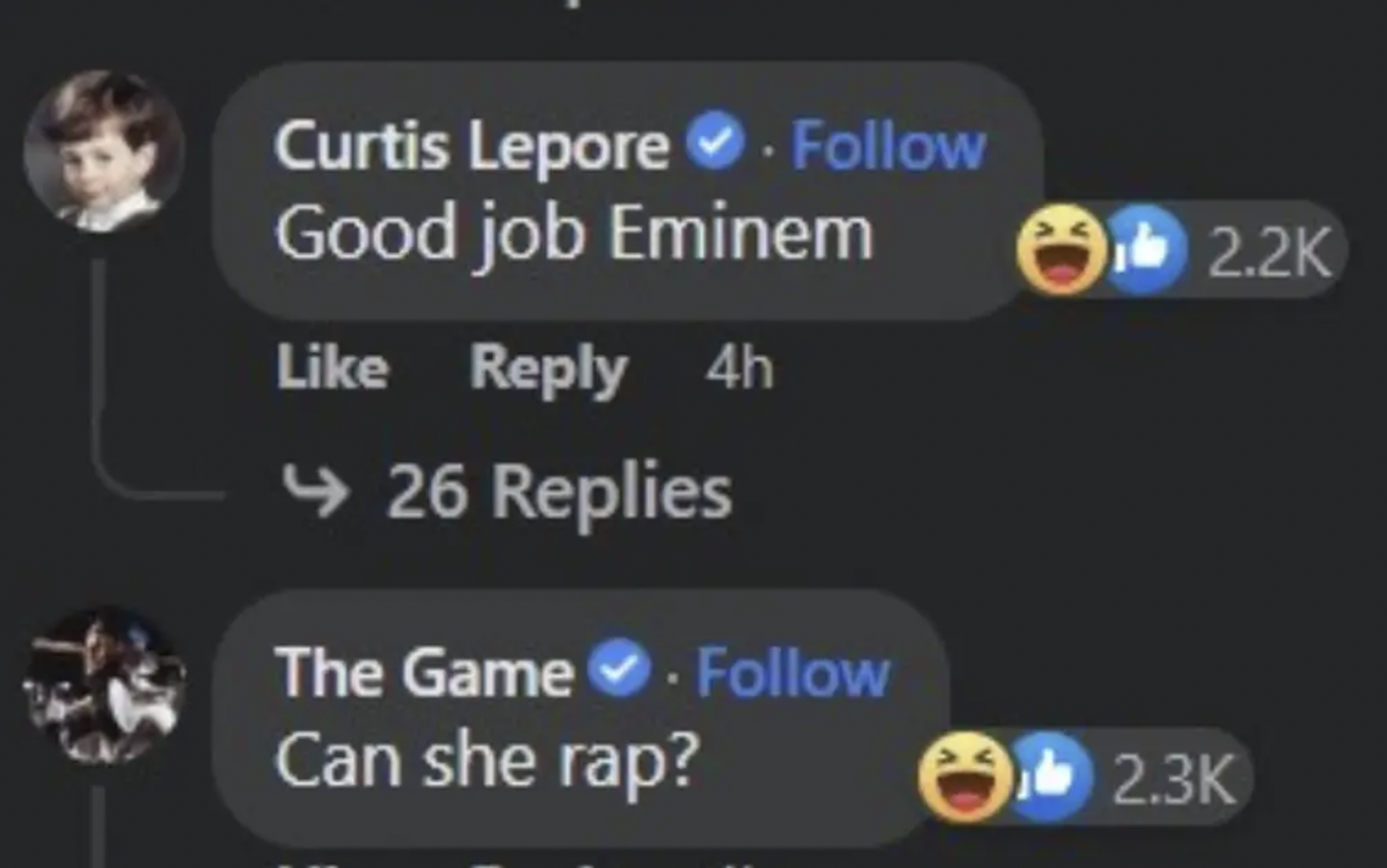Open The Game profile name
This screenshot has width=1387, height=868.
(x=424, y=672)
